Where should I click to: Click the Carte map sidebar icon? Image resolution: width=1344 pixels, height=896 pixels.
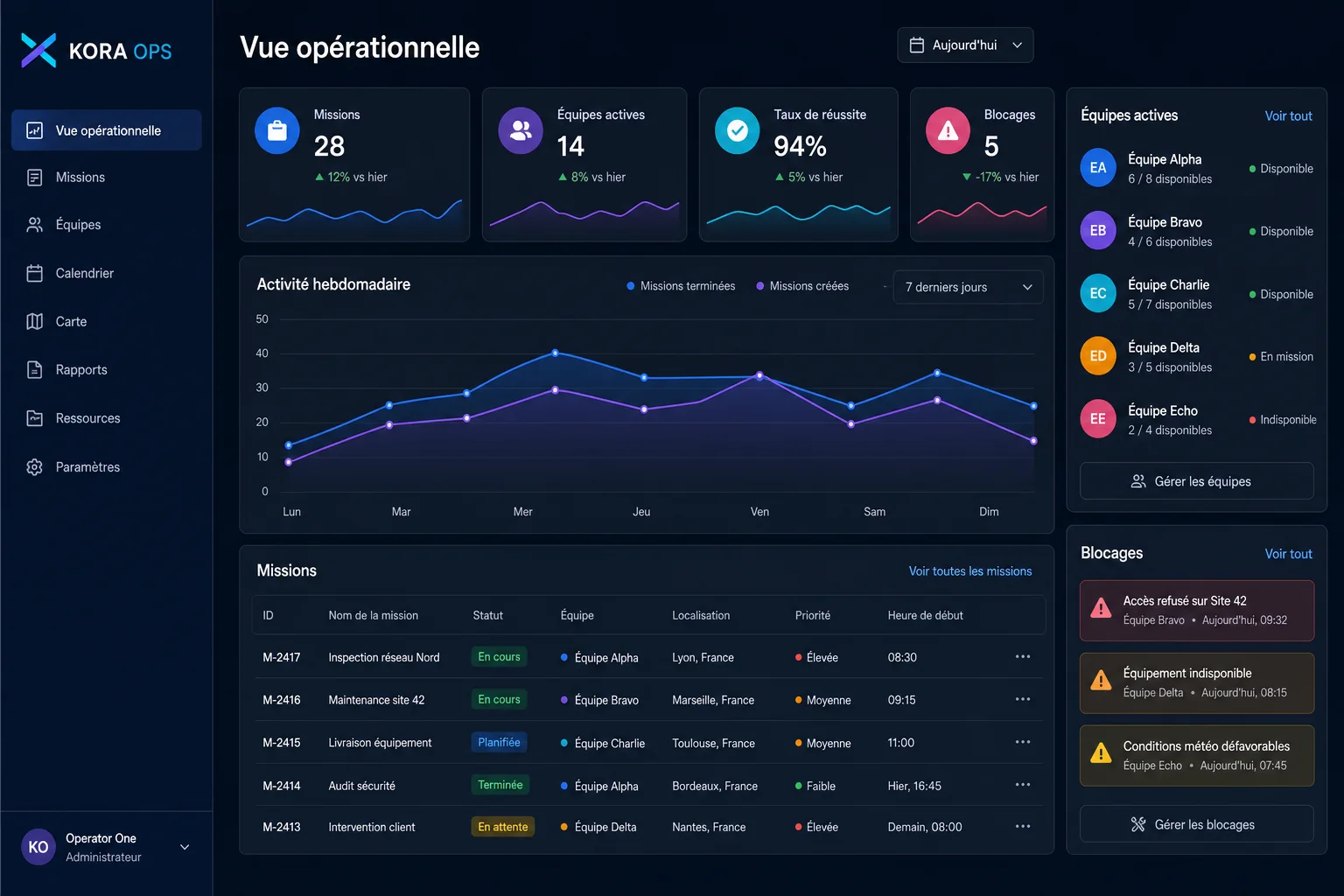[34, 321]
